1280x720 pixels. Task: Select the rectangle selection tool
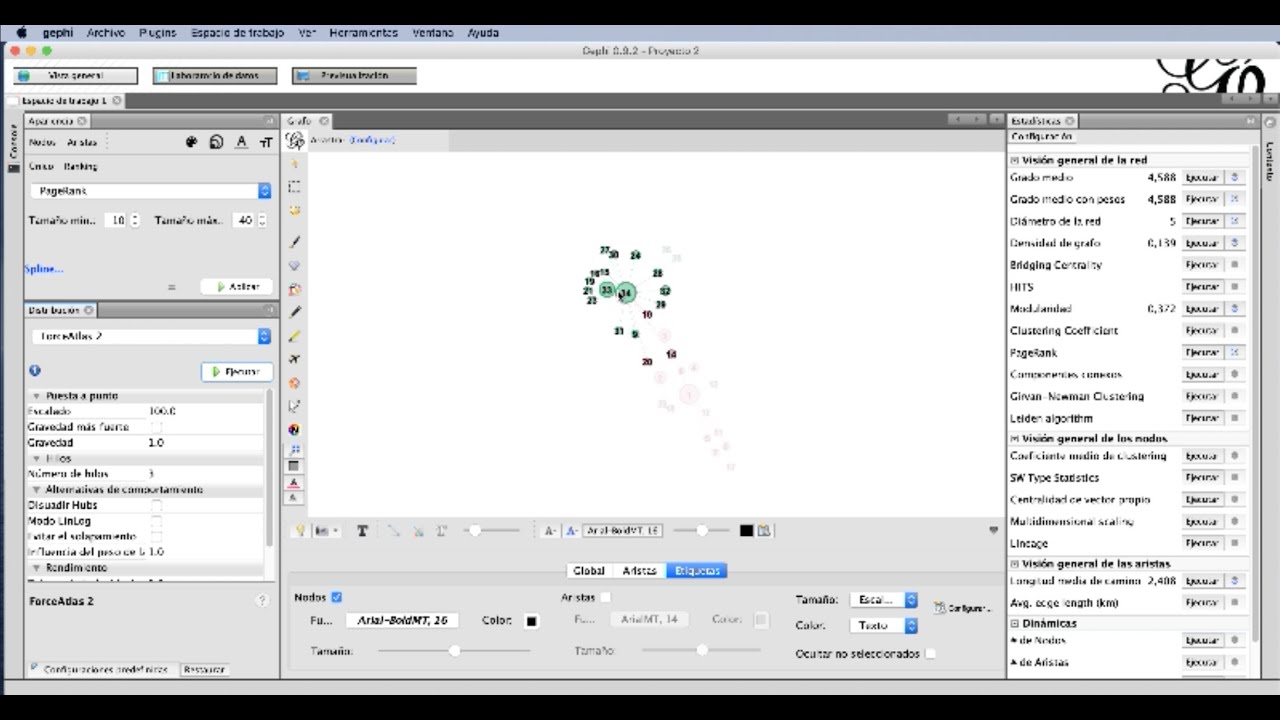coord(294,187)
